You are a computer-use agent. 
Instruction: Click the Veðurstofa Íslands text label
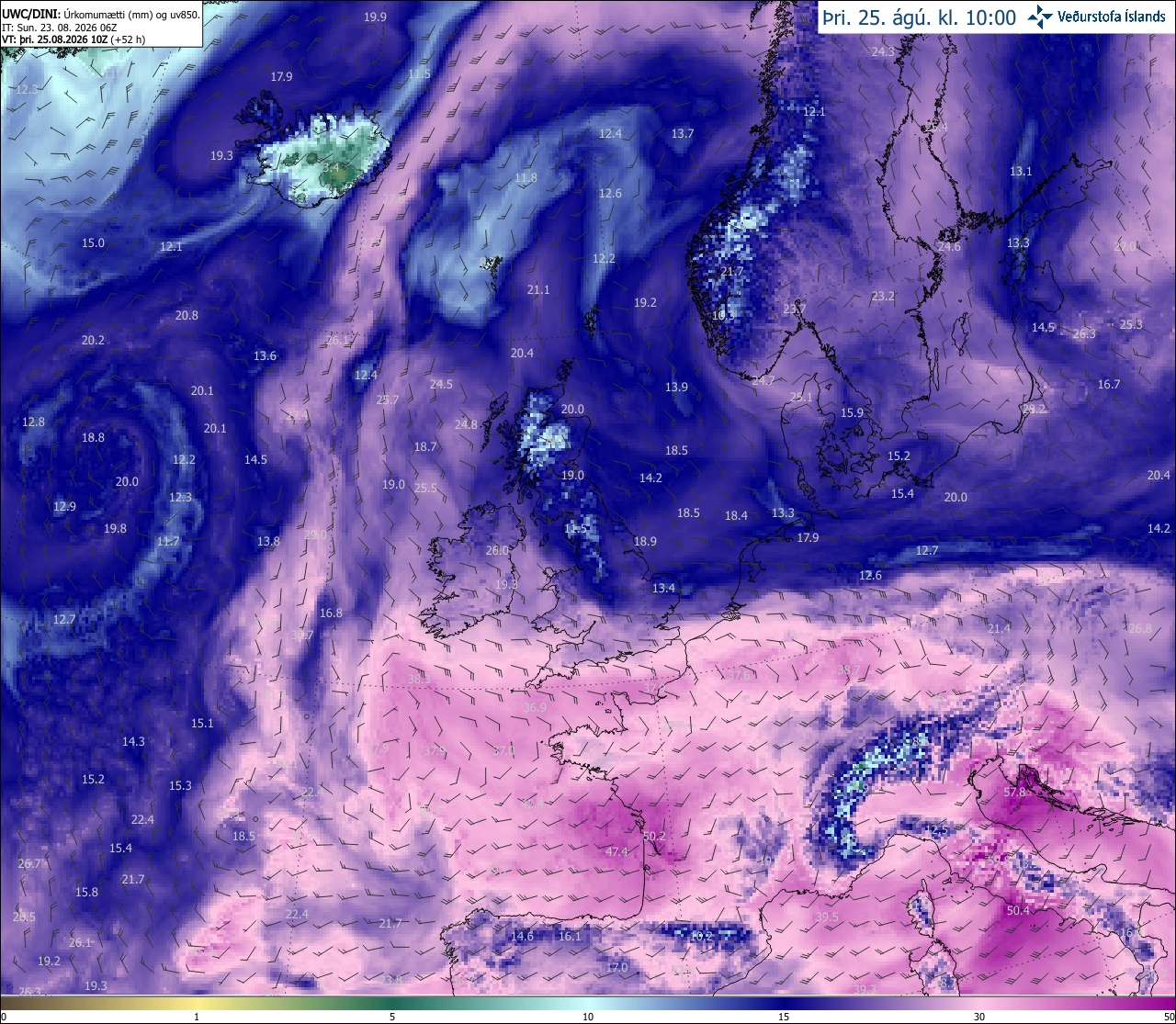[x=1112, y=17]
